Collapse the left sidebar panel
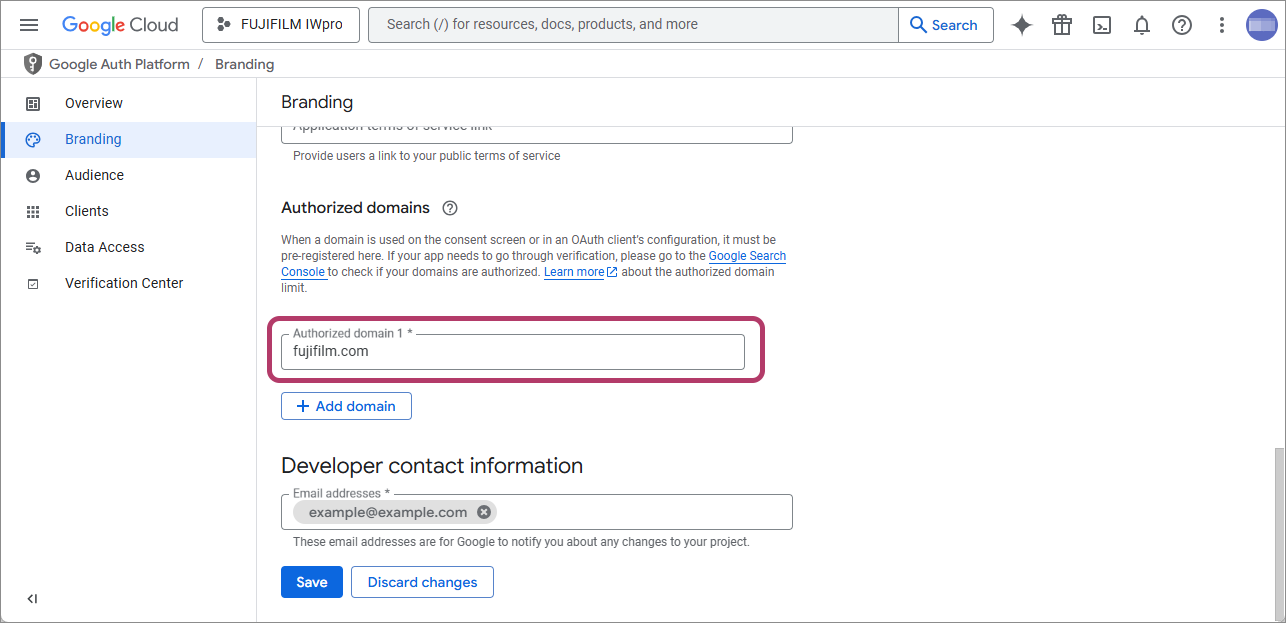The image size is (1286, 623). 32,599
